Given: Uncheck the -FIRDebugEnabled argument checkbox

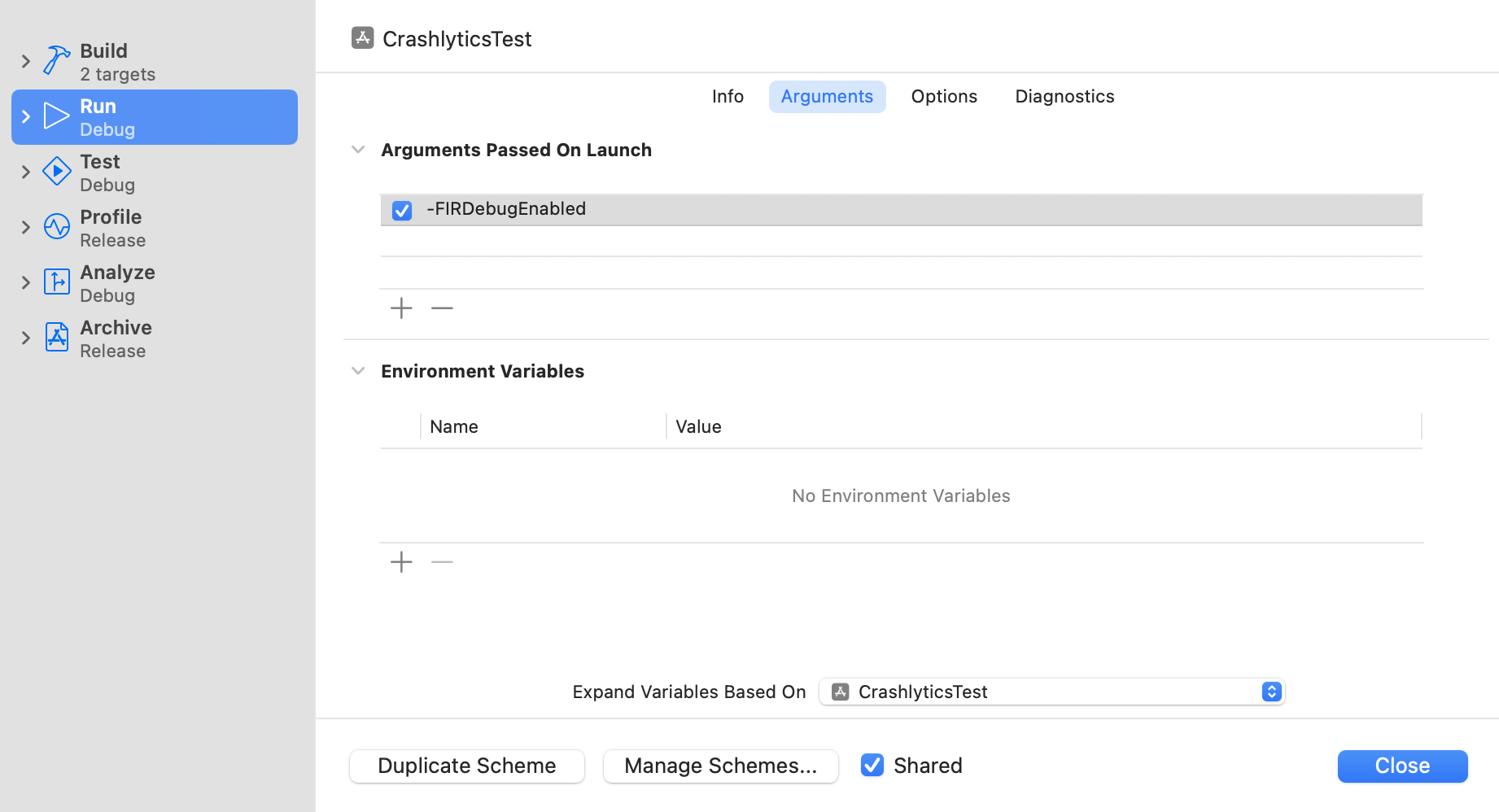Looking at the screenshot, I should [402, 211].
